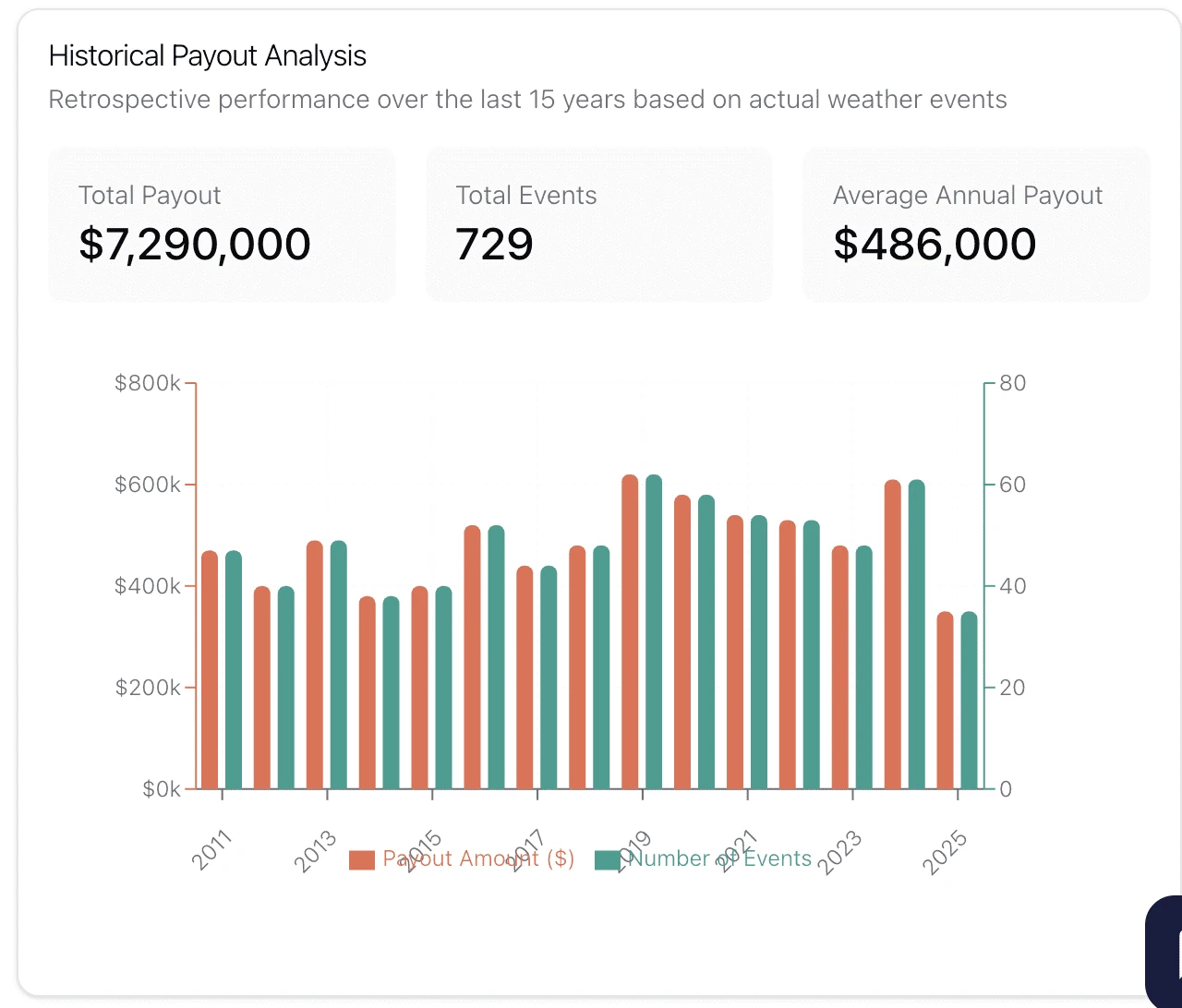
Task: Toggle the Payout Amount ($) legend label
Action: click(x=478, y=858)
